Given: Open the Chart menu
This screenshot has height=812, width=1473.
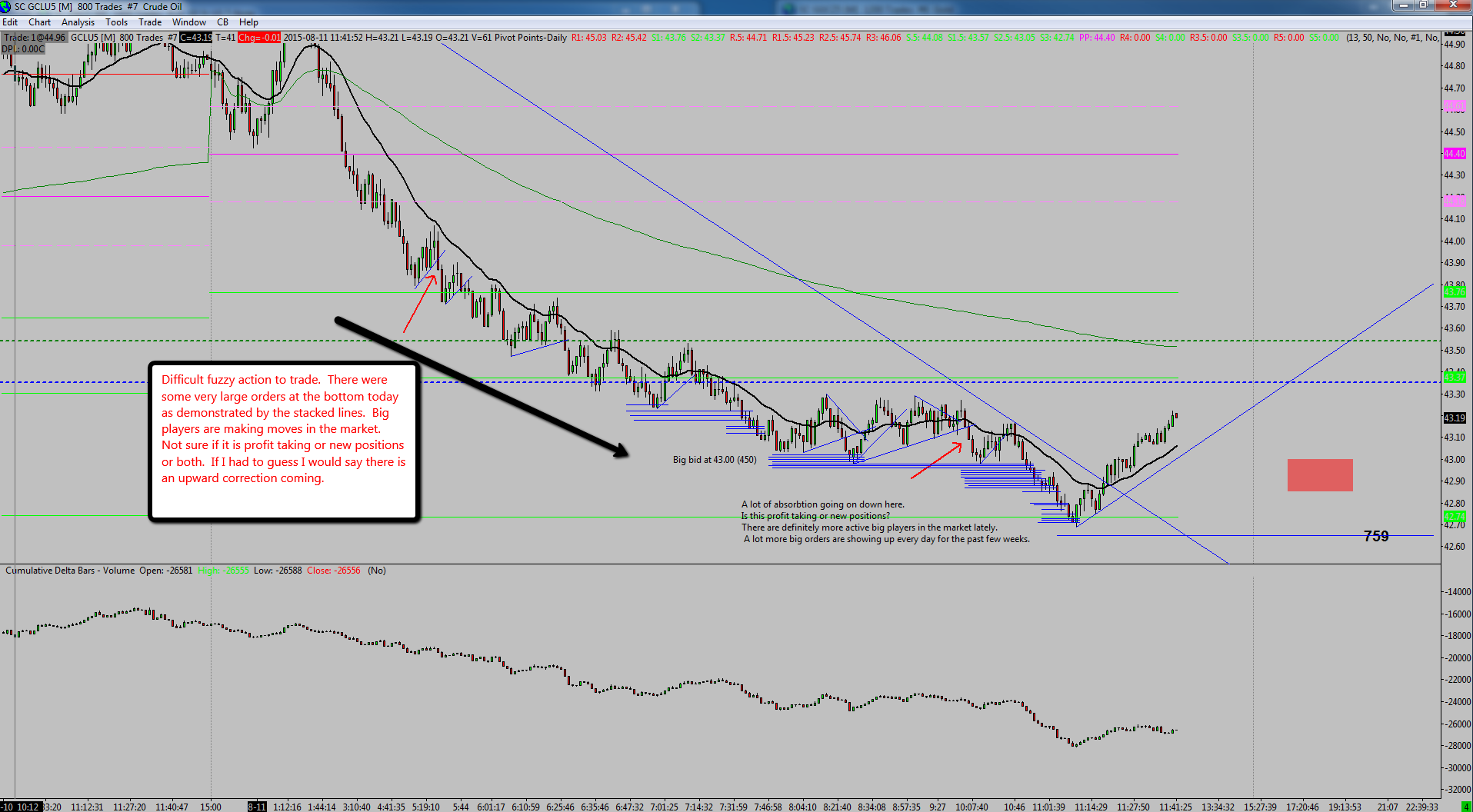Looking at the screenshot, I should (x=39, y=22).
